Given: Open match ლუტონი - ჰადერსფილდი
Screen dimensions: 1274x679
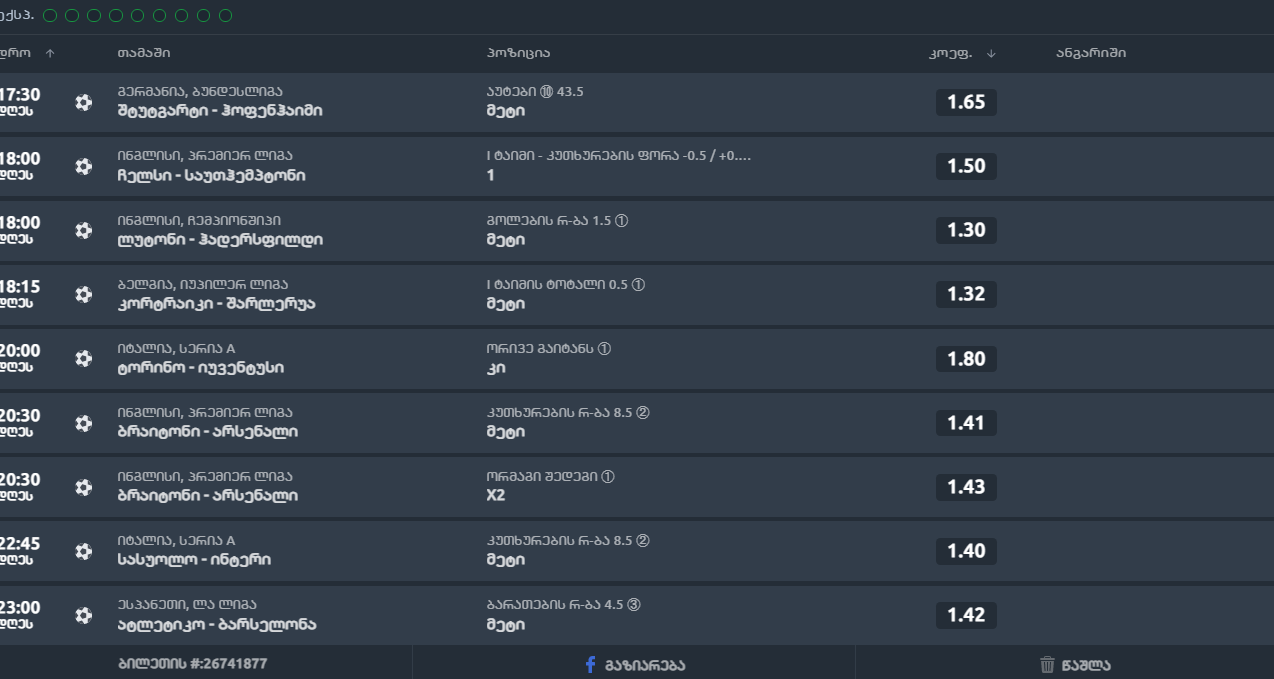Looking at the screenshot, I should pos(220,239).
